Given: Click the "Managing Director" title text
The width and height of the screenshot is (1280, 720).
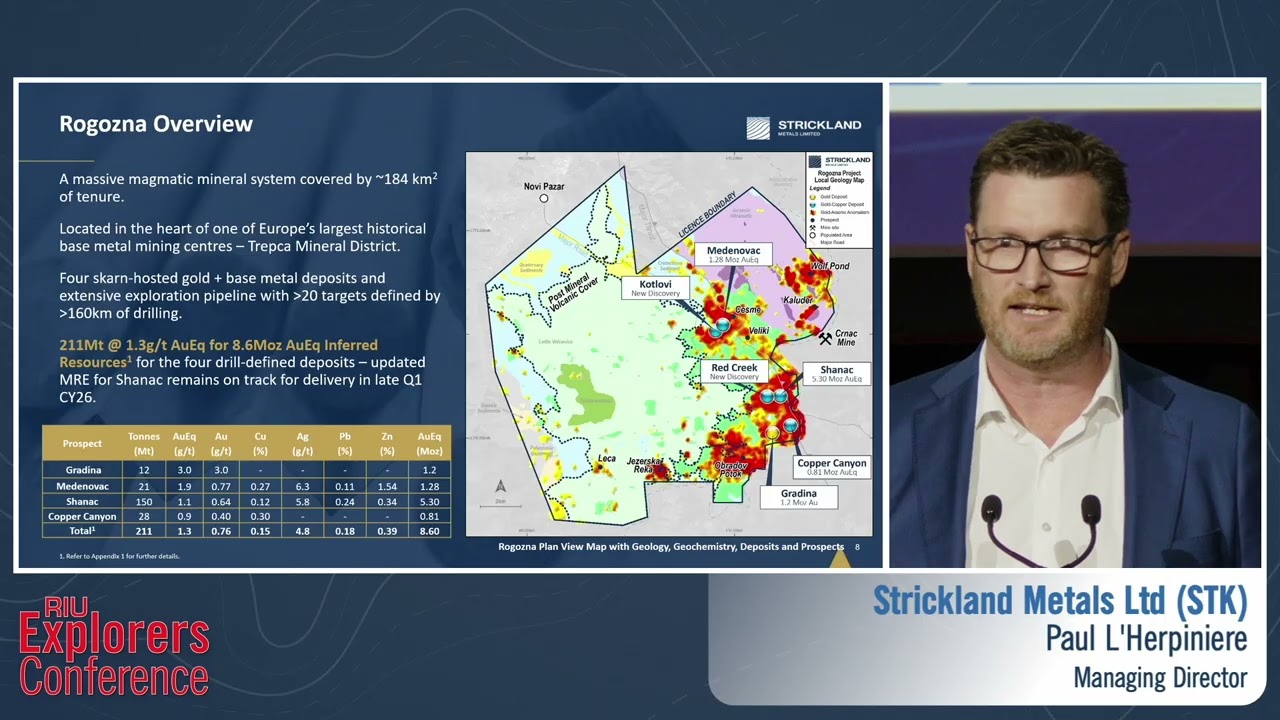Looking at the screenshot, I should (x=1160, y=678).
